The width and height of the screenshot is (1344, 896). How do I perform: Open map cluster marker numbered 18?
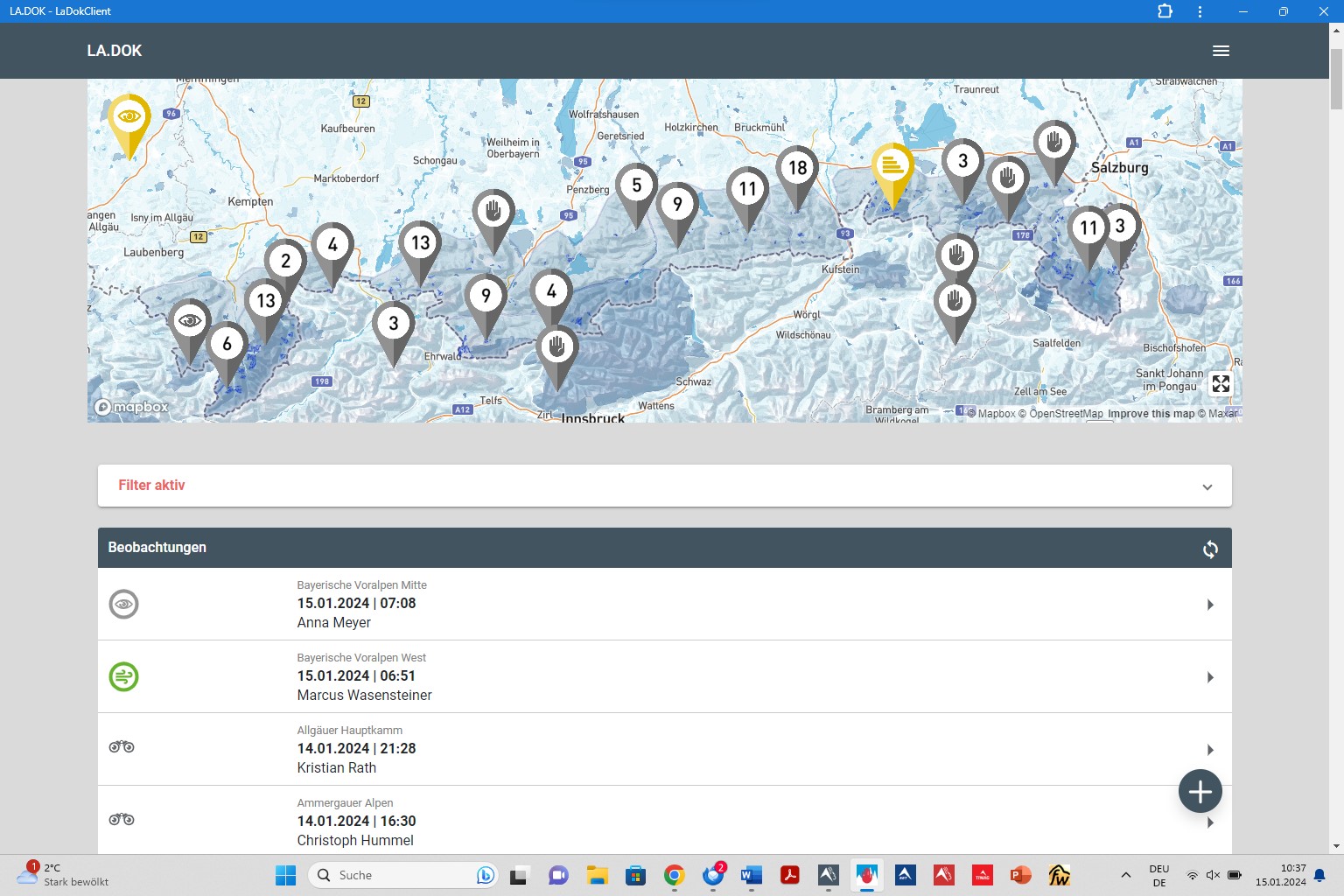coord(797,169)
